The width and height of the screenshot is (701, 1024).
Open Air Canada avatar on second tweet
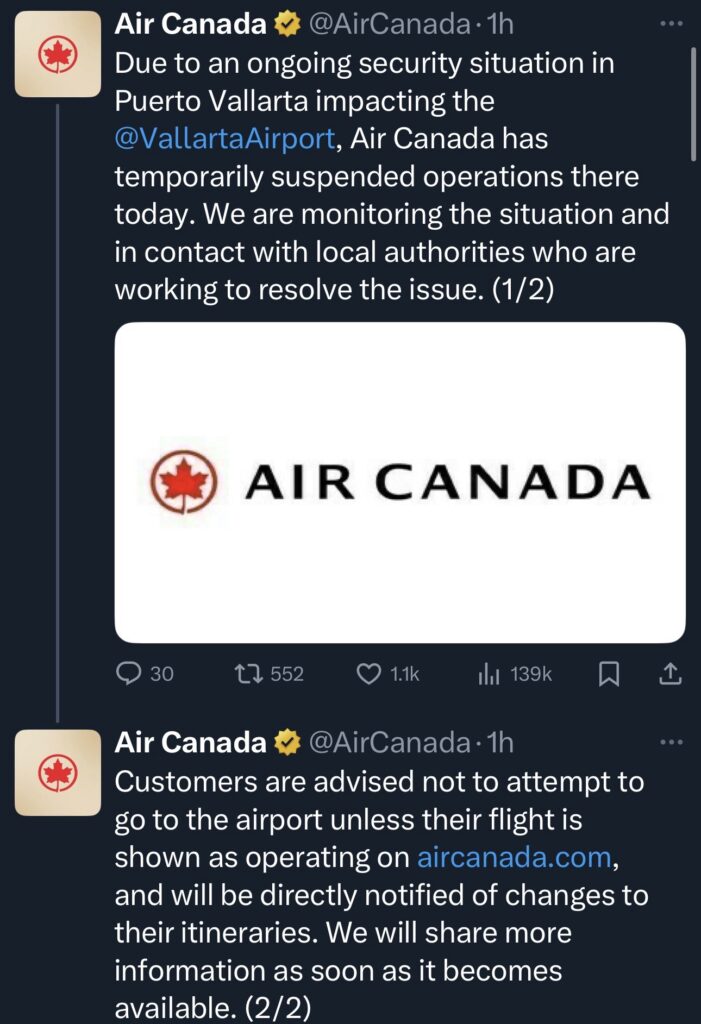[x=58, y=772]
